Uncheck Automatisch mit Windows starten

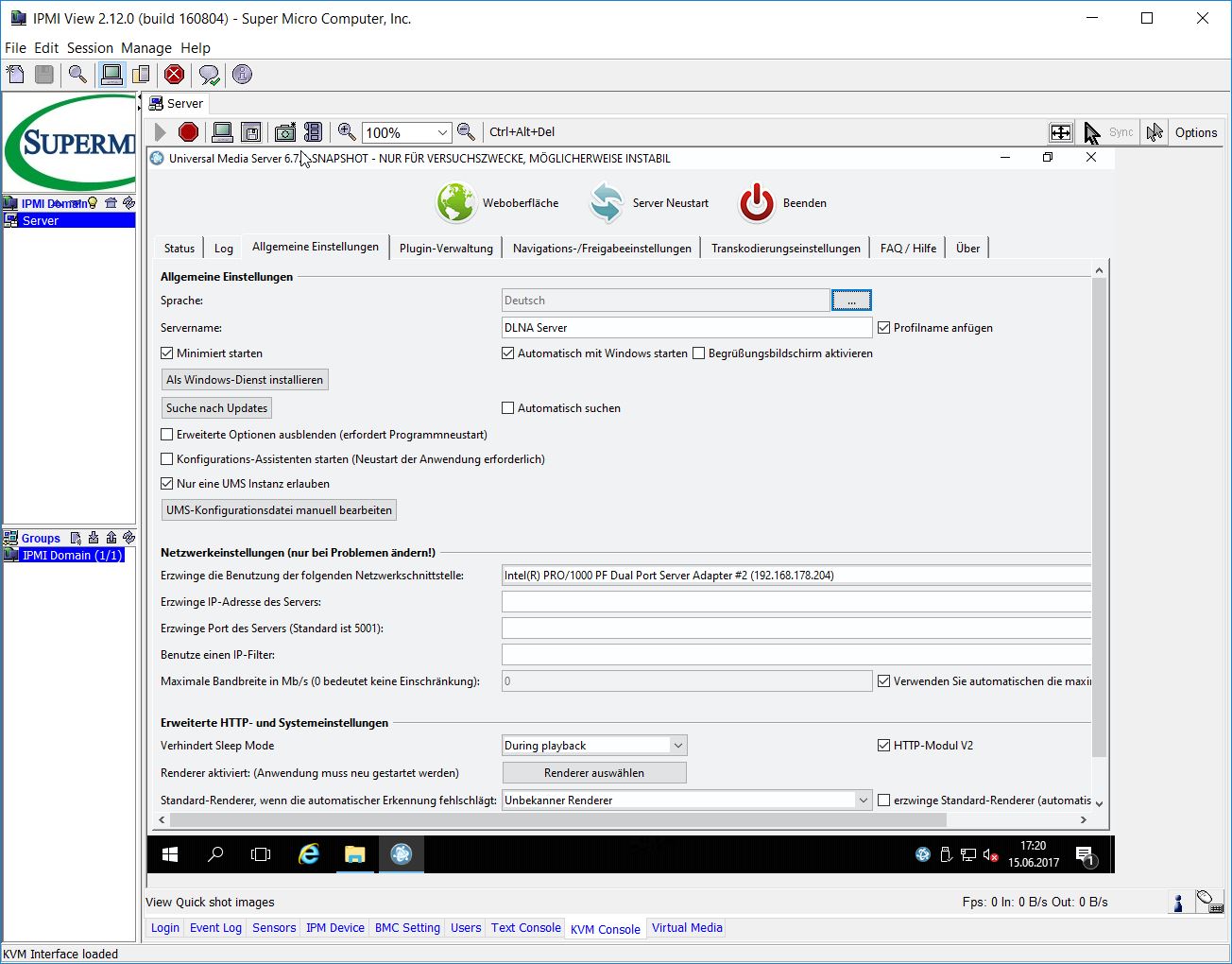pyautogui.click(x=508, y=353)
